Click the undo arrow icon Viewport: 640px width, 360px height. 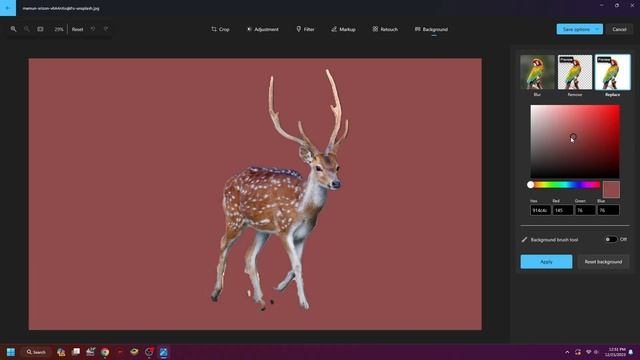[x=93, y=29]
